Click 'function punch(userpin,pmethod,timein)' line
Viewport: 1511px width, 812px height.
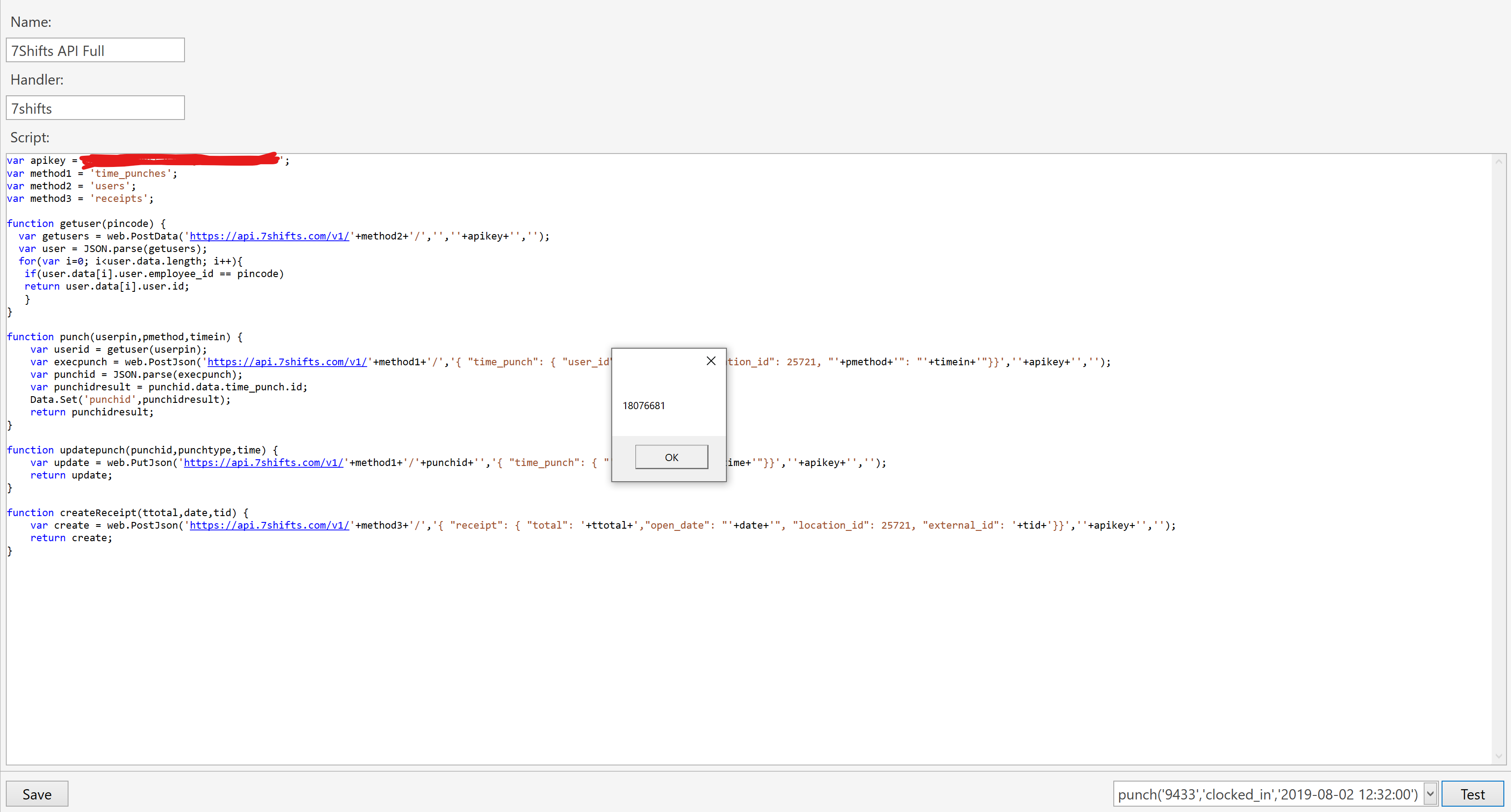(x=124, y=337)
